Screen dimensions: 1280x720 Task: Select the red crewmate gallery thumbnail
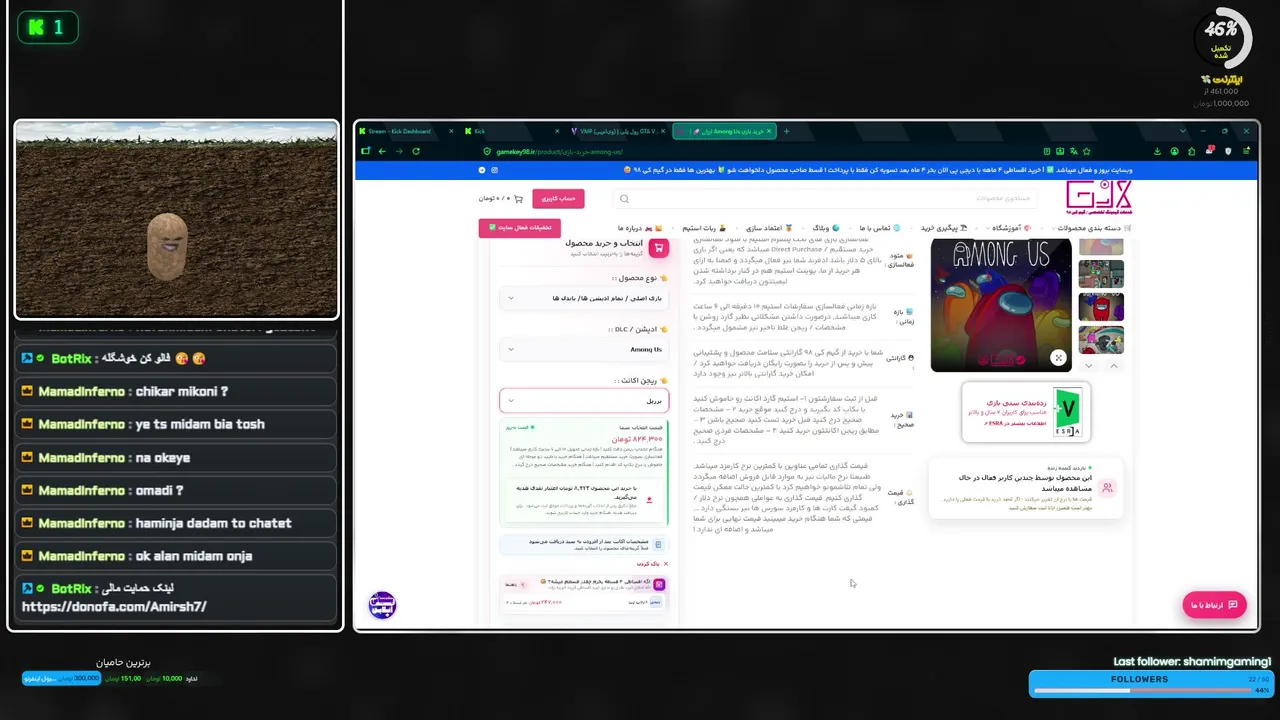(1101, 306)
